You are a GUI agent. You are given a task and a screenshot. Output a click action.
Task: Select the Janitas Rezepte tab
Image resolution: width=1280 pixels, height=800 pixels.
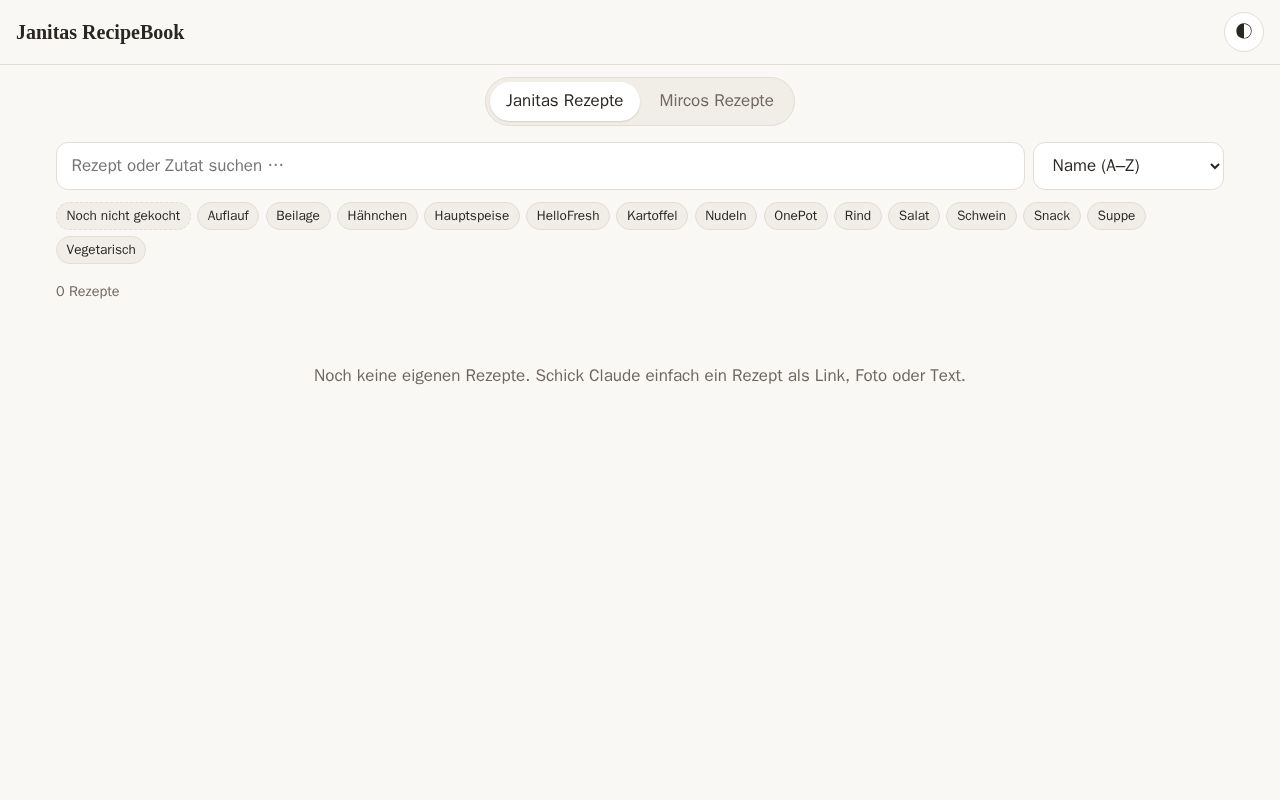(564, 101)
